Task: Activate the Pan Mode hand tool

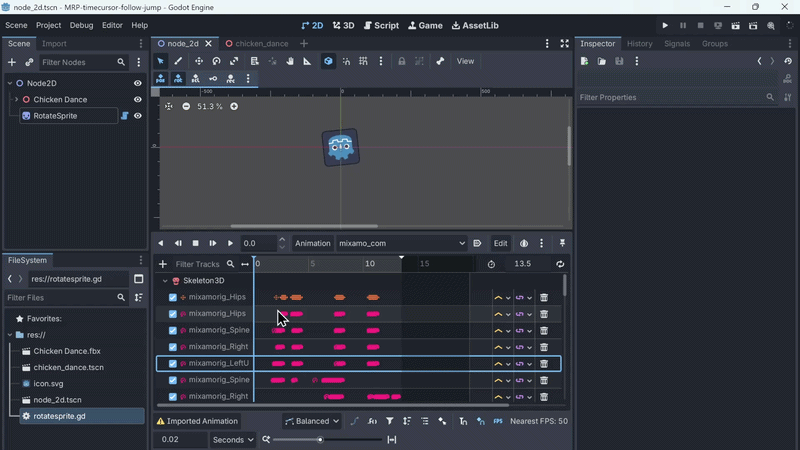Action: [290, 61]
